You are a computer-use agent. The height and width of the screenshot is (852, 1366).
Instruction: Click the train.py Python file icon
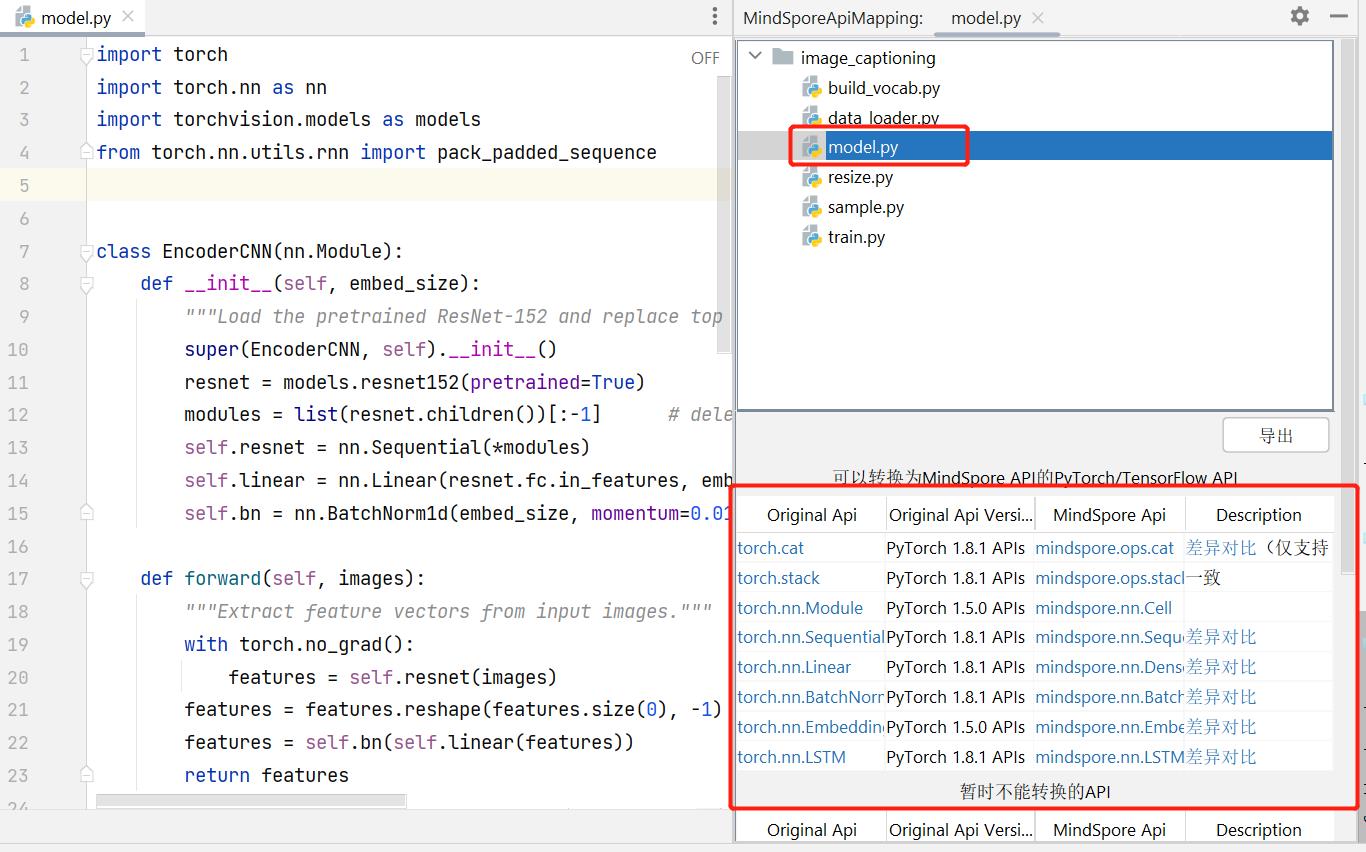point(811,237)
